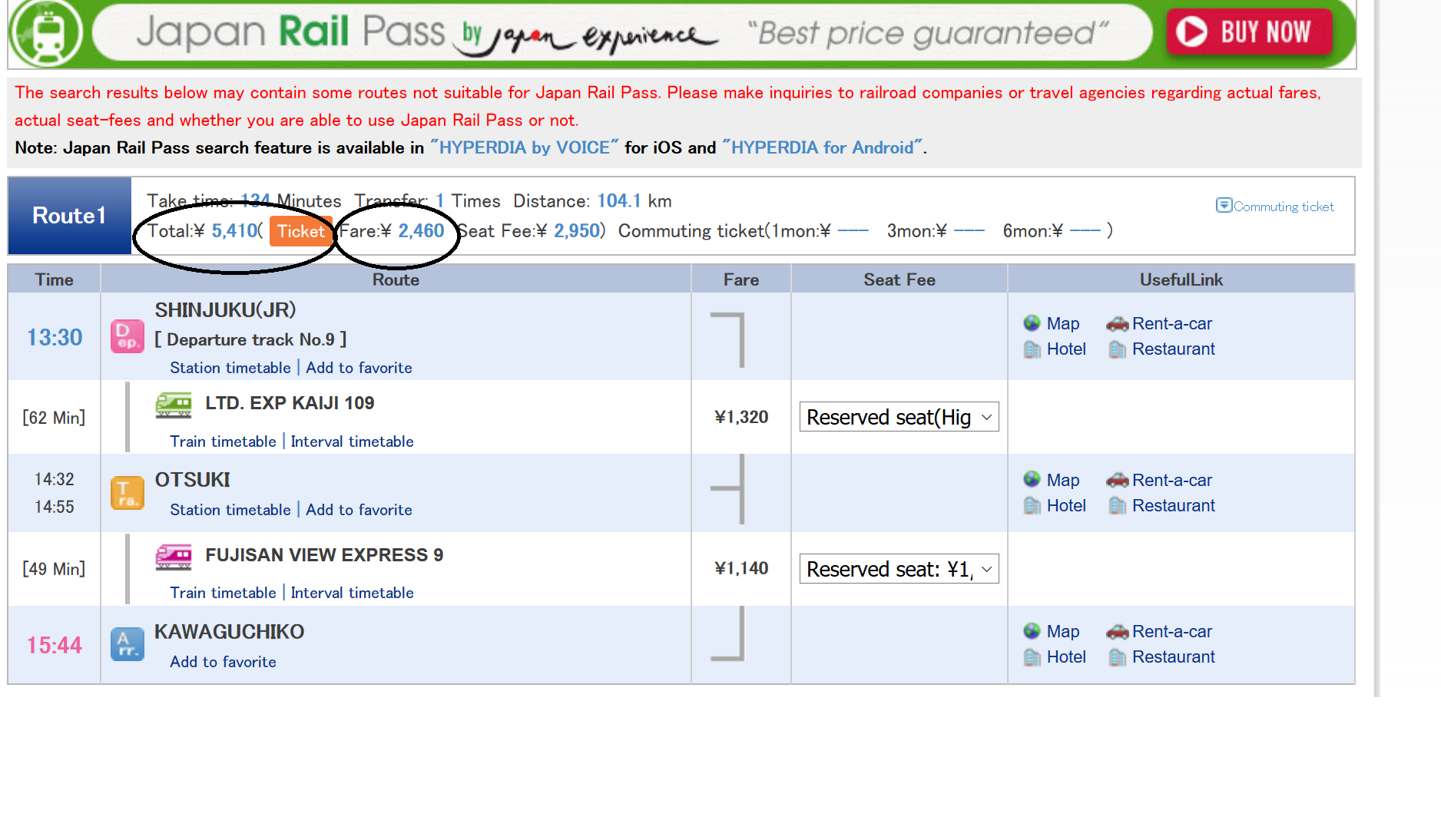Click the orange Ticket button

(x=300, y=231)
